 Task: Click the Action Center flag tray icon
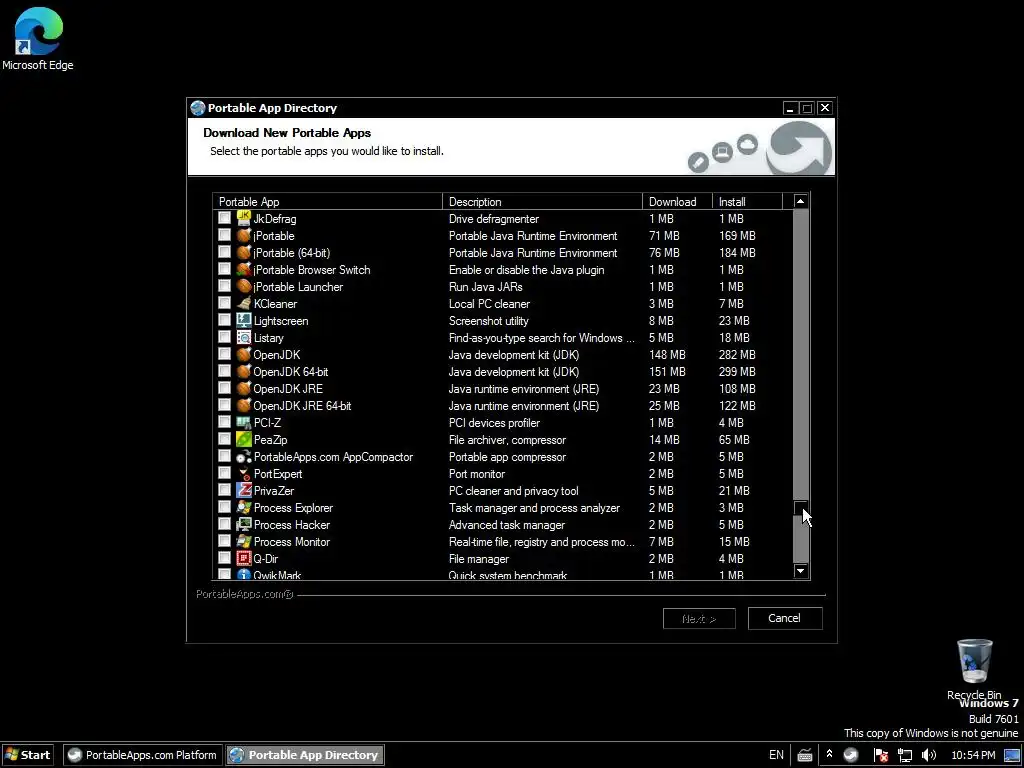pyautogui.click(x=880, y=755)
